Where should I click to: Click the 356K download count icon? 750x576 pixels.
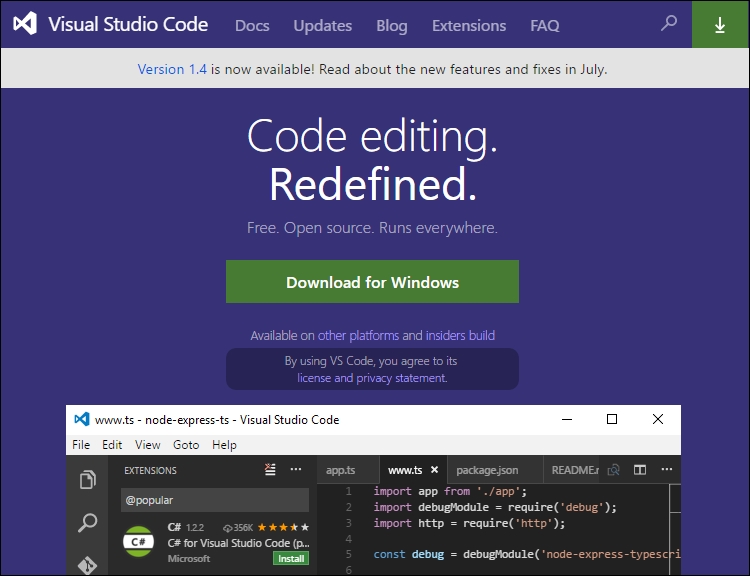click(x=228, y=528)
